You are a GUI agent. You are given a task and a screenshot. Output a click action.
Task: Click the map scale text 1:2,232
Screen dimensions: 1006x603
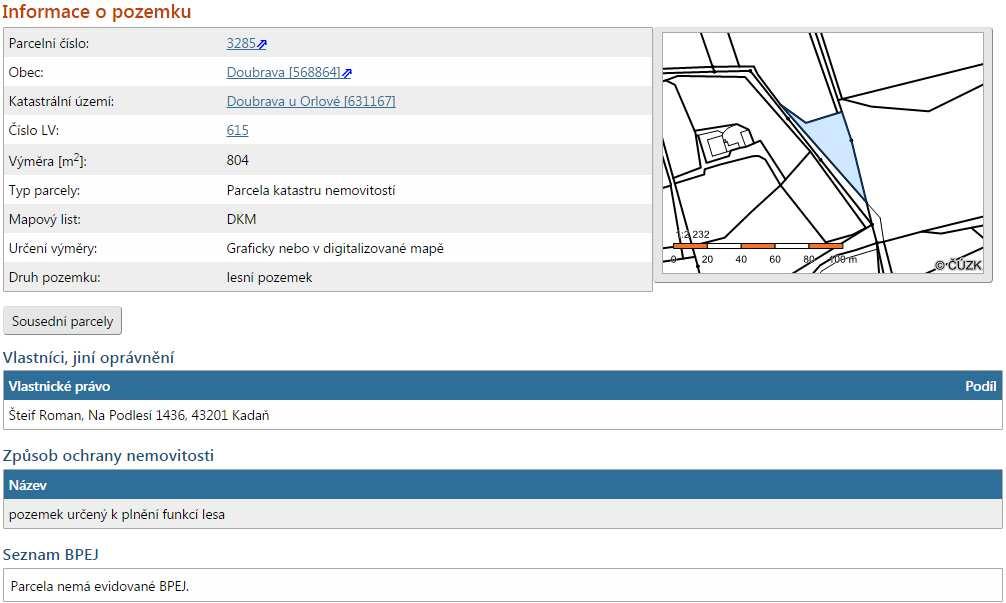(x=693, y=235)
